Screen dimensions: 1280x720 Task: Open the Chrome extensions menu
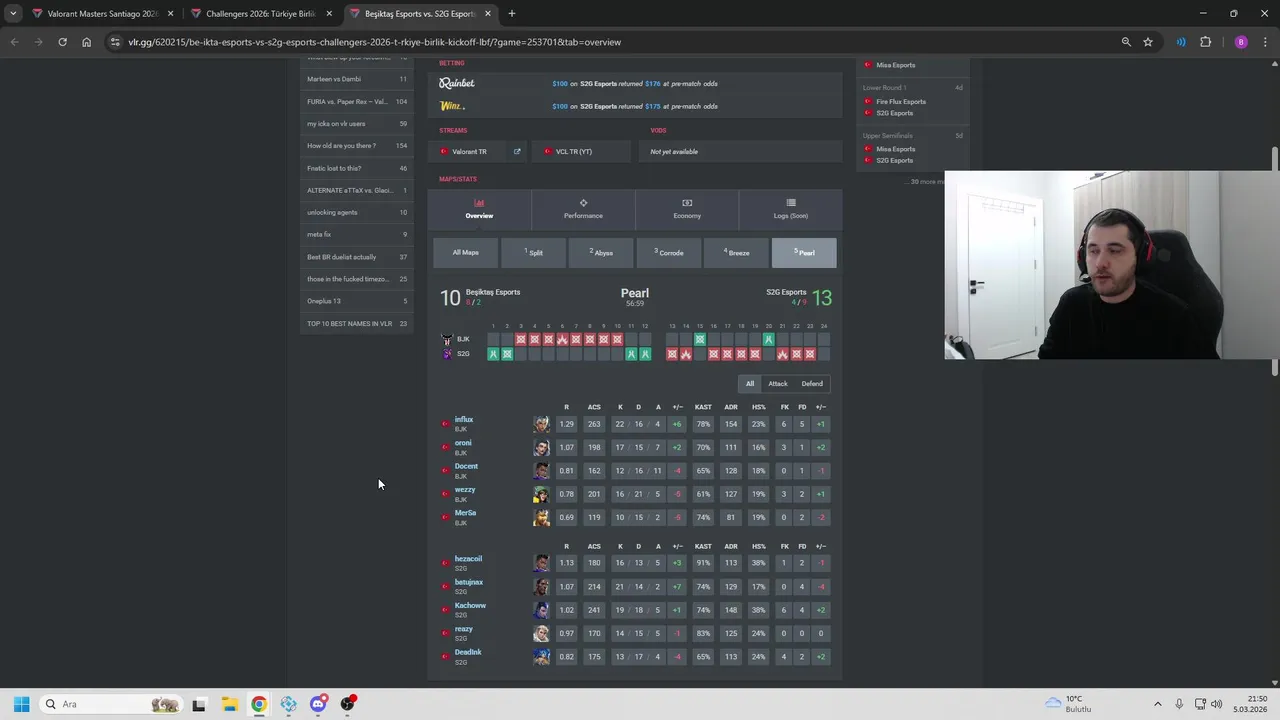1205,42
